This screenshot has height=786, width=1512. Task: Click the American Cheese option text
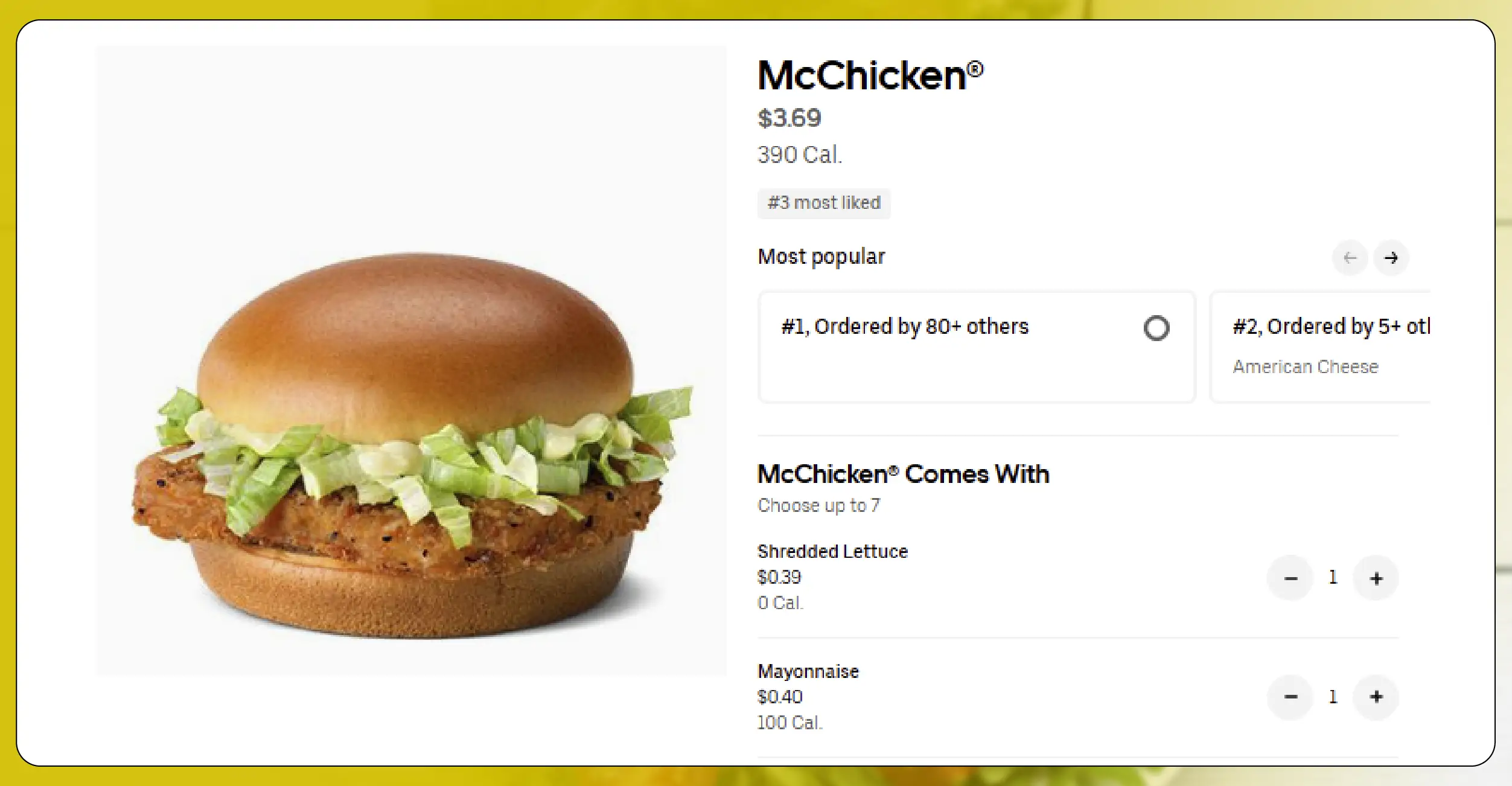[1306, 366]
